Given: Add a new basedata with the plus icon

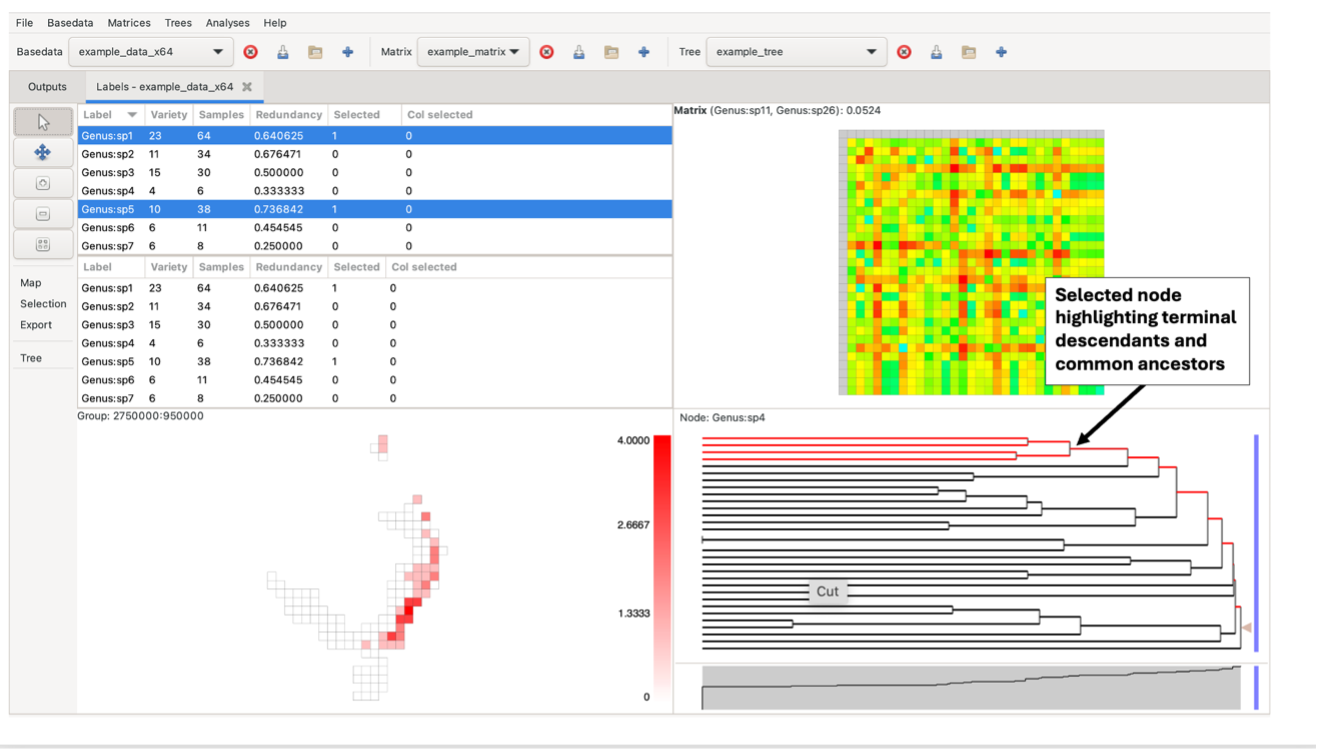Looking at the screenshot, I should [x=347, y=52].
